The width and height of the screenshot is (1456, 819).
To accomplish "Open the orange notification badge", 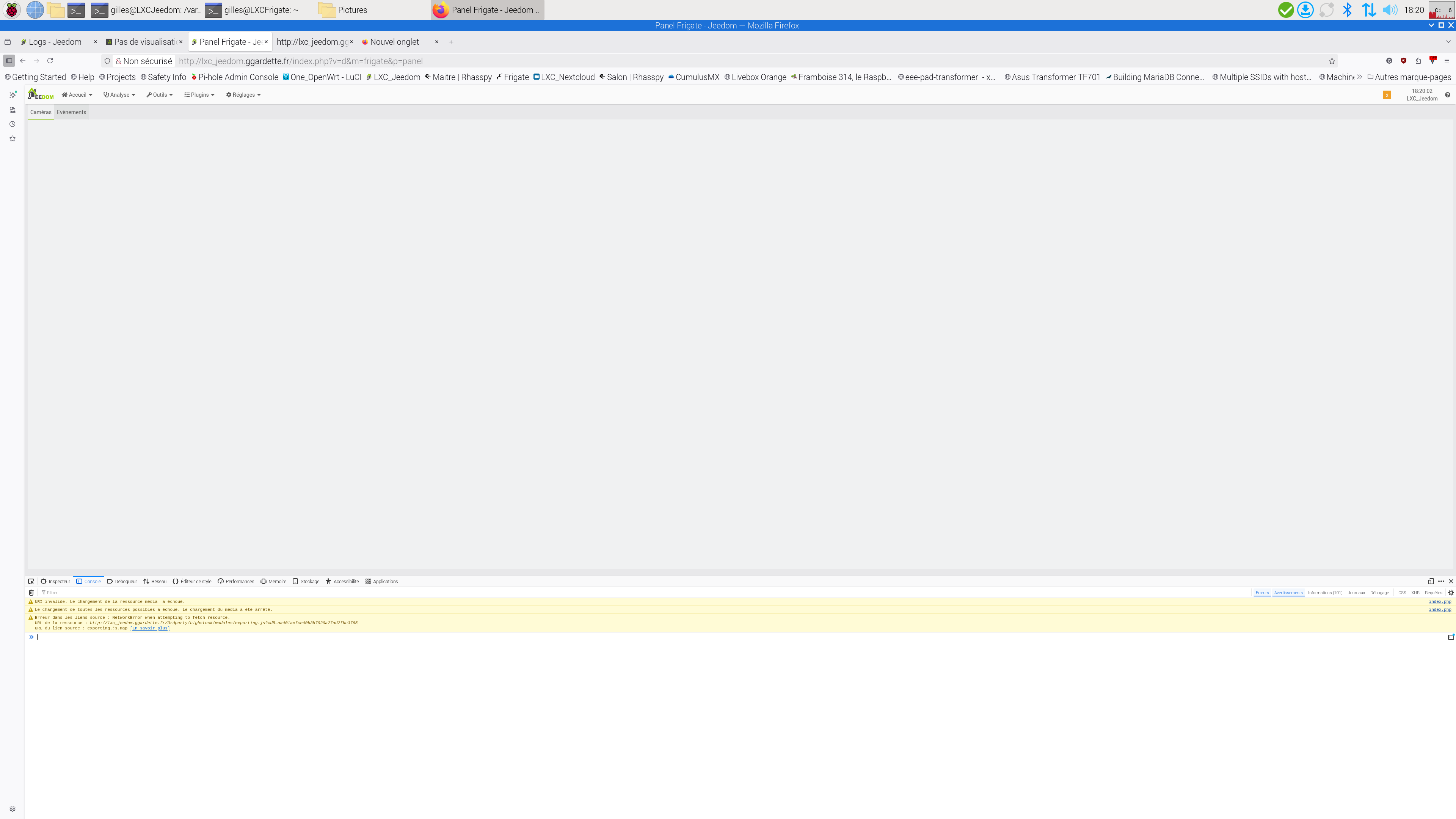I will pyautogui.click(x=1387, y=95).
